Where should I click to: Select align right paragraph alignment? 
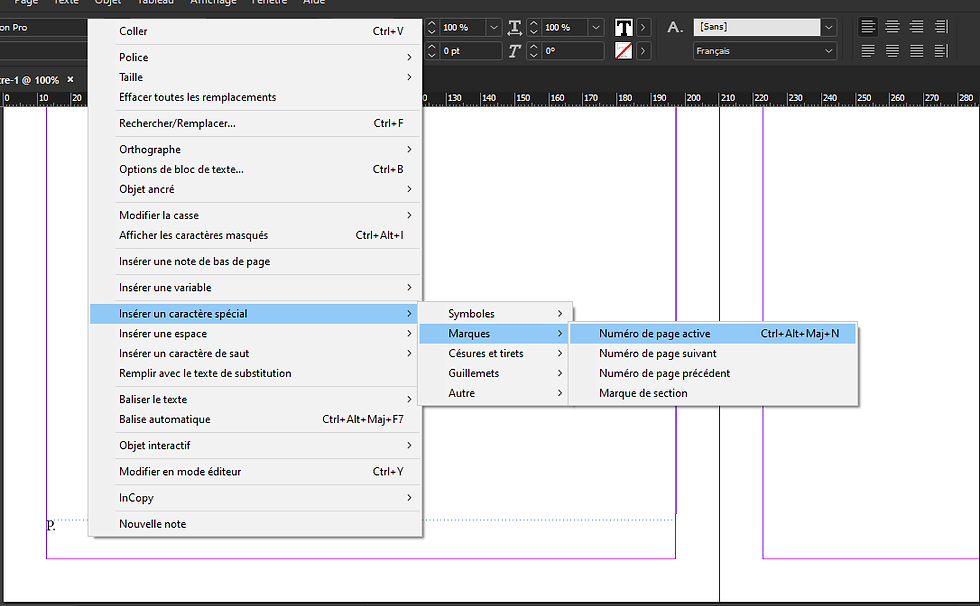pyautogui.click(x=916, y=27)
